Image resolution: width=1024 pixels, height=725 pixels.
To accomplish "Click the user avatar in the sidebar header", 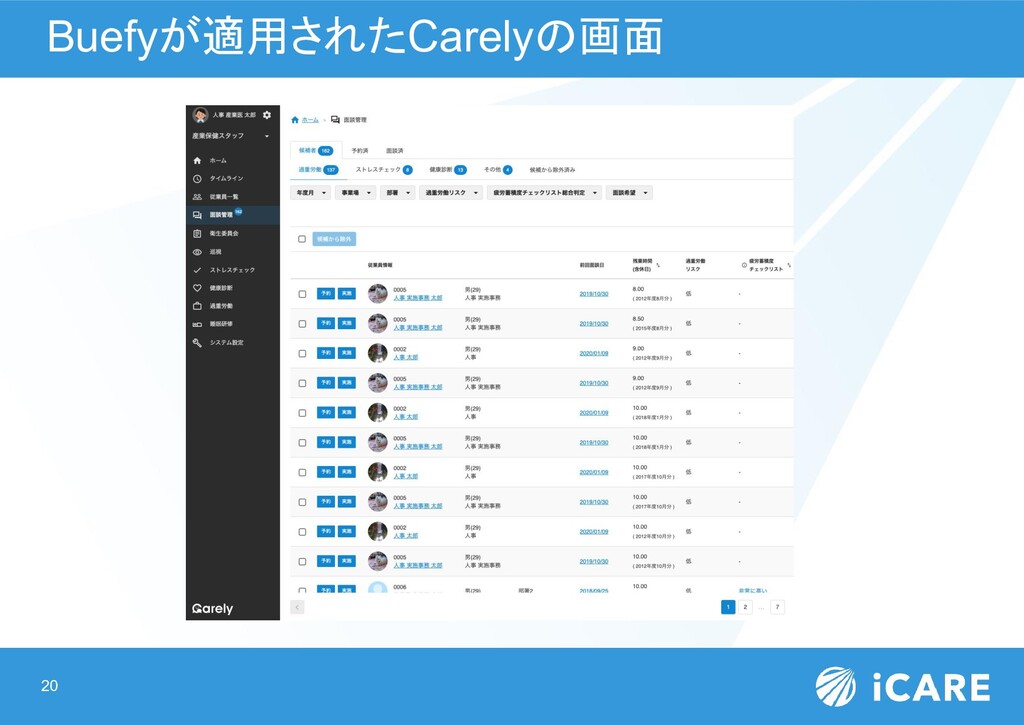I will (x=200, y=115).
